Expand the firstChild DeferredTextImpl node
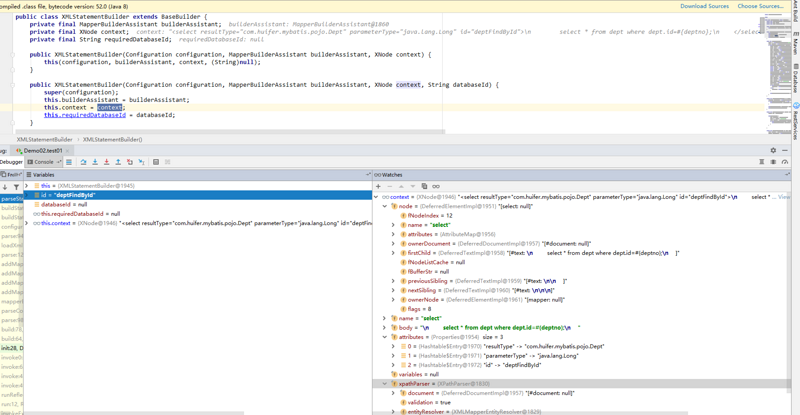Image resolution: width=800 pixels, height=415 pixels. click(393, 253)
